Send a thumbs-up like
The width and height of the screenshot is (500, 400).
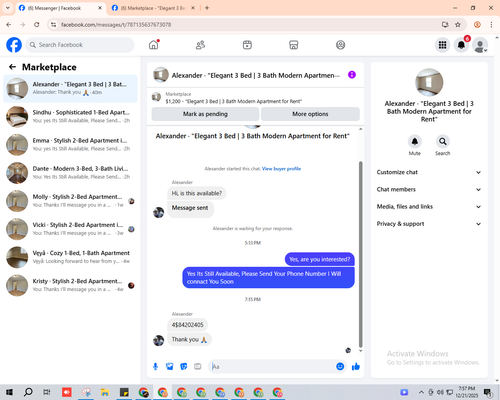(x=356, y=367)
